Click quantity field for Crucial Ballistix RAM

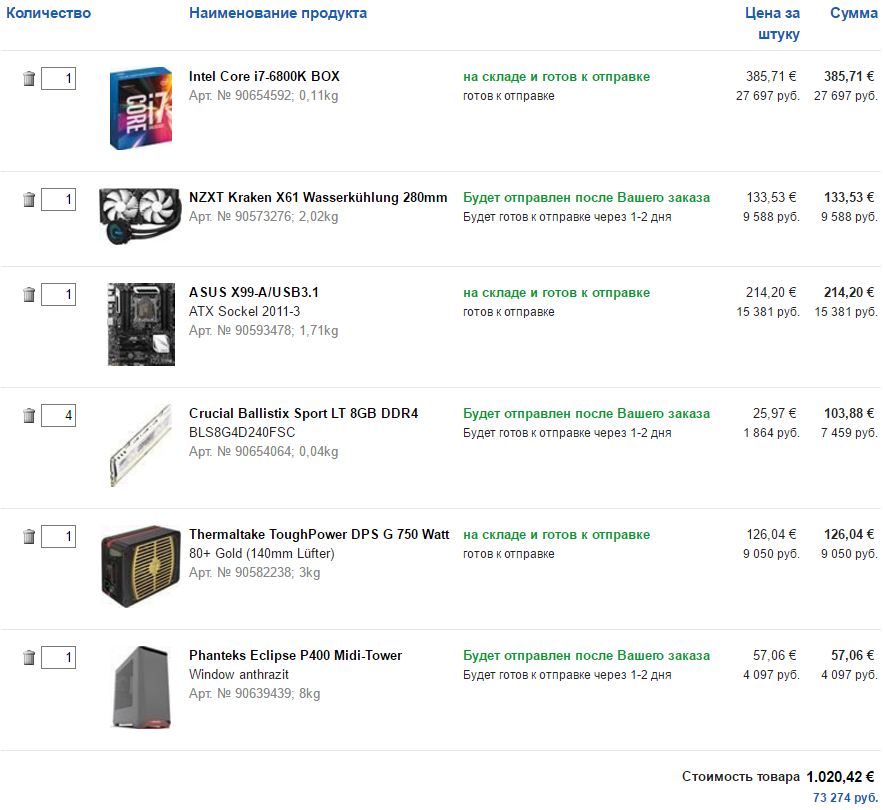[x=58, y=415]
